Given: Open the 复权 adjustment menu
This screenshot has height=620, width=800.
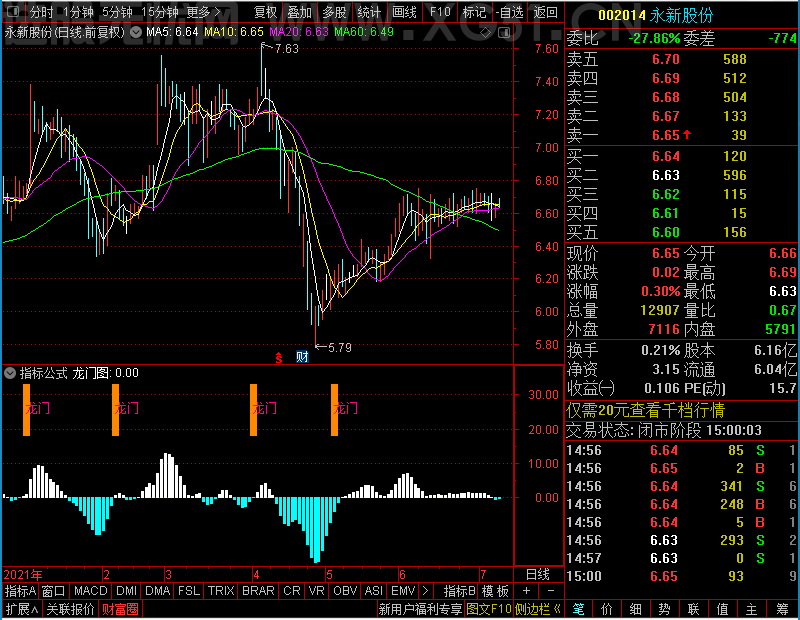Looking at the screenshot, I should point(265,11).
